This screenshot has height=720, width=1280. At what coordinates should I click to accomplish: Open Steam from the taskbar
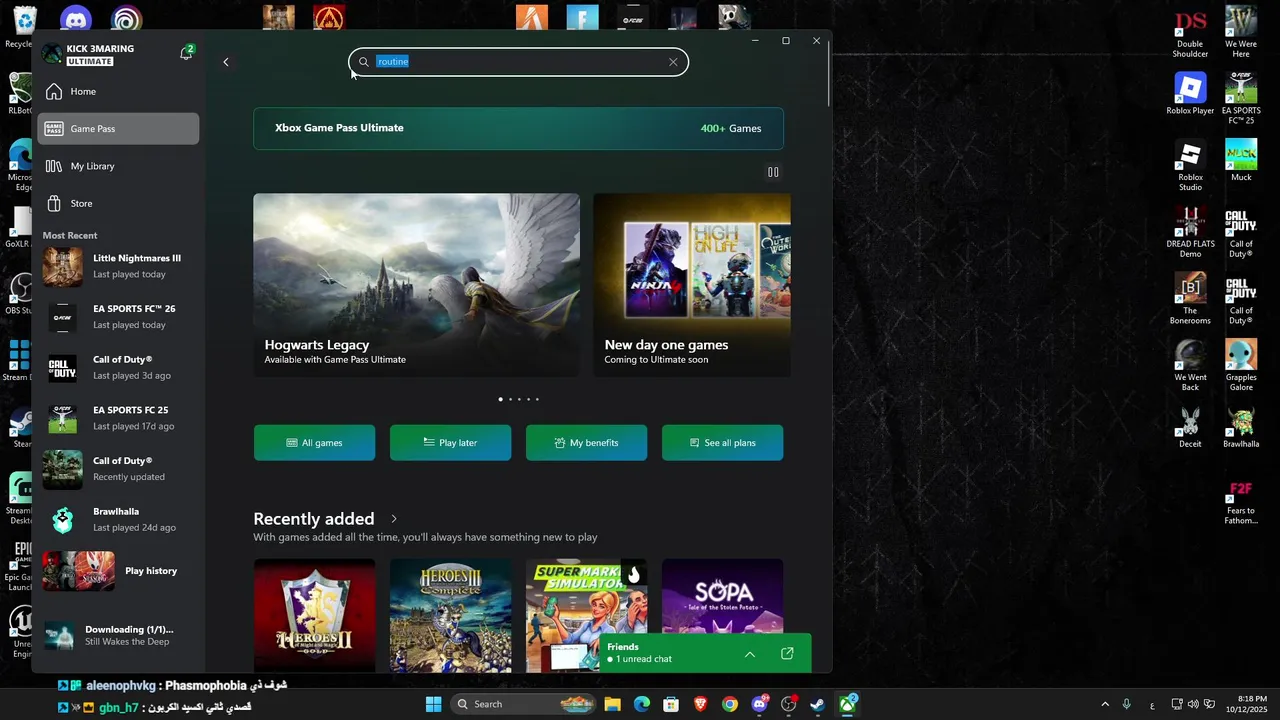(817, 704)
